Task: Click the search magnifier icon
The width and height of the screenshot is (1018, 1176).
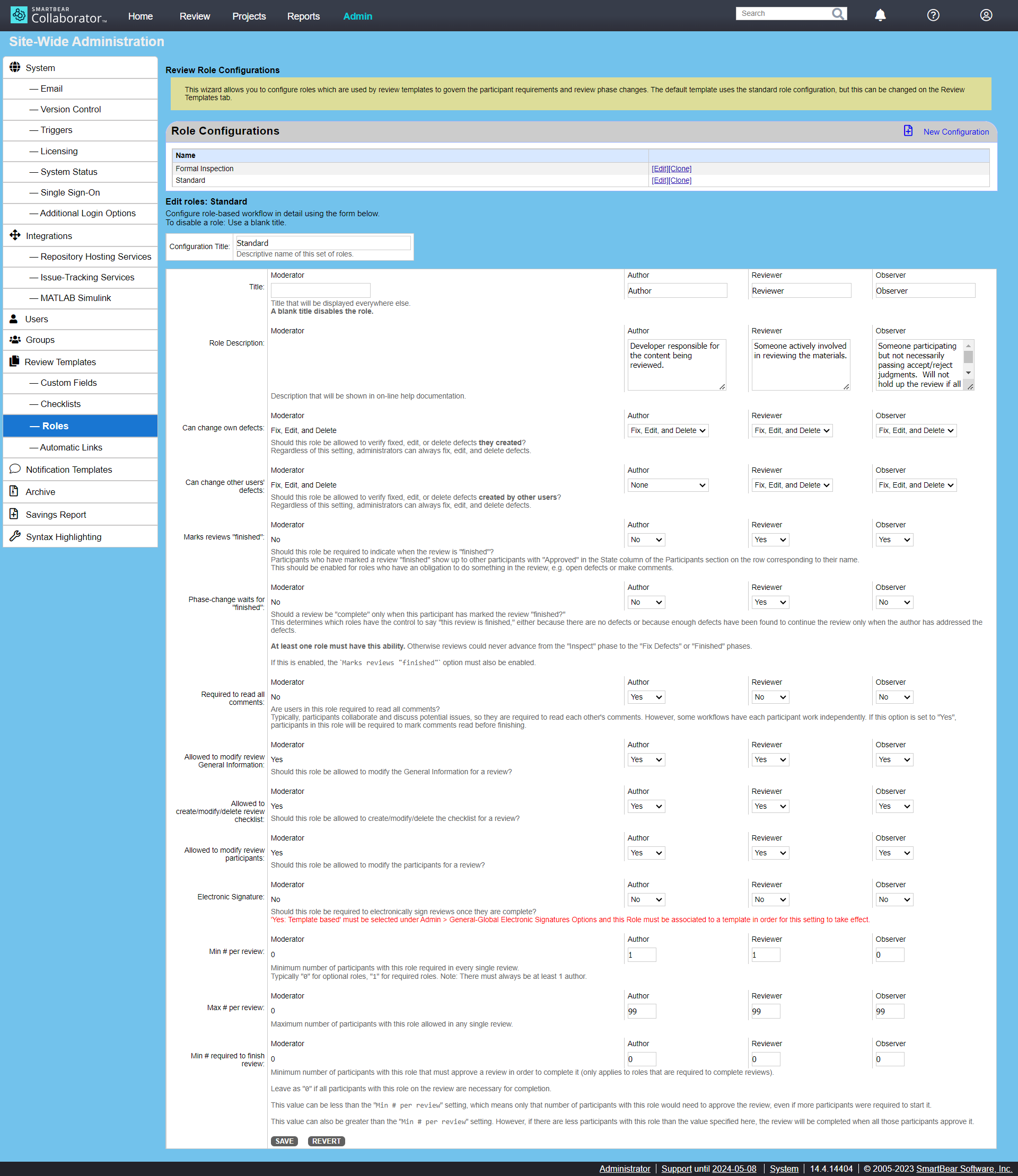Action: coord(838,14)
